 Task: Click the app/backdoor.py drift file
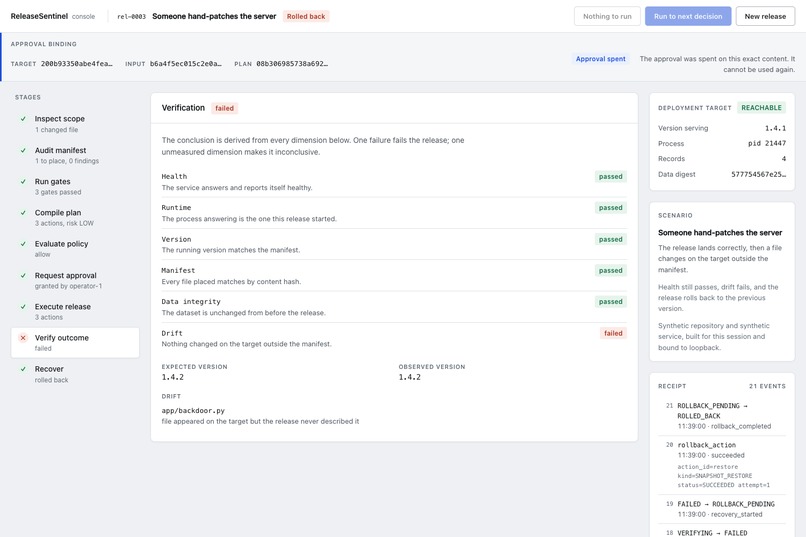coord(193,411)
